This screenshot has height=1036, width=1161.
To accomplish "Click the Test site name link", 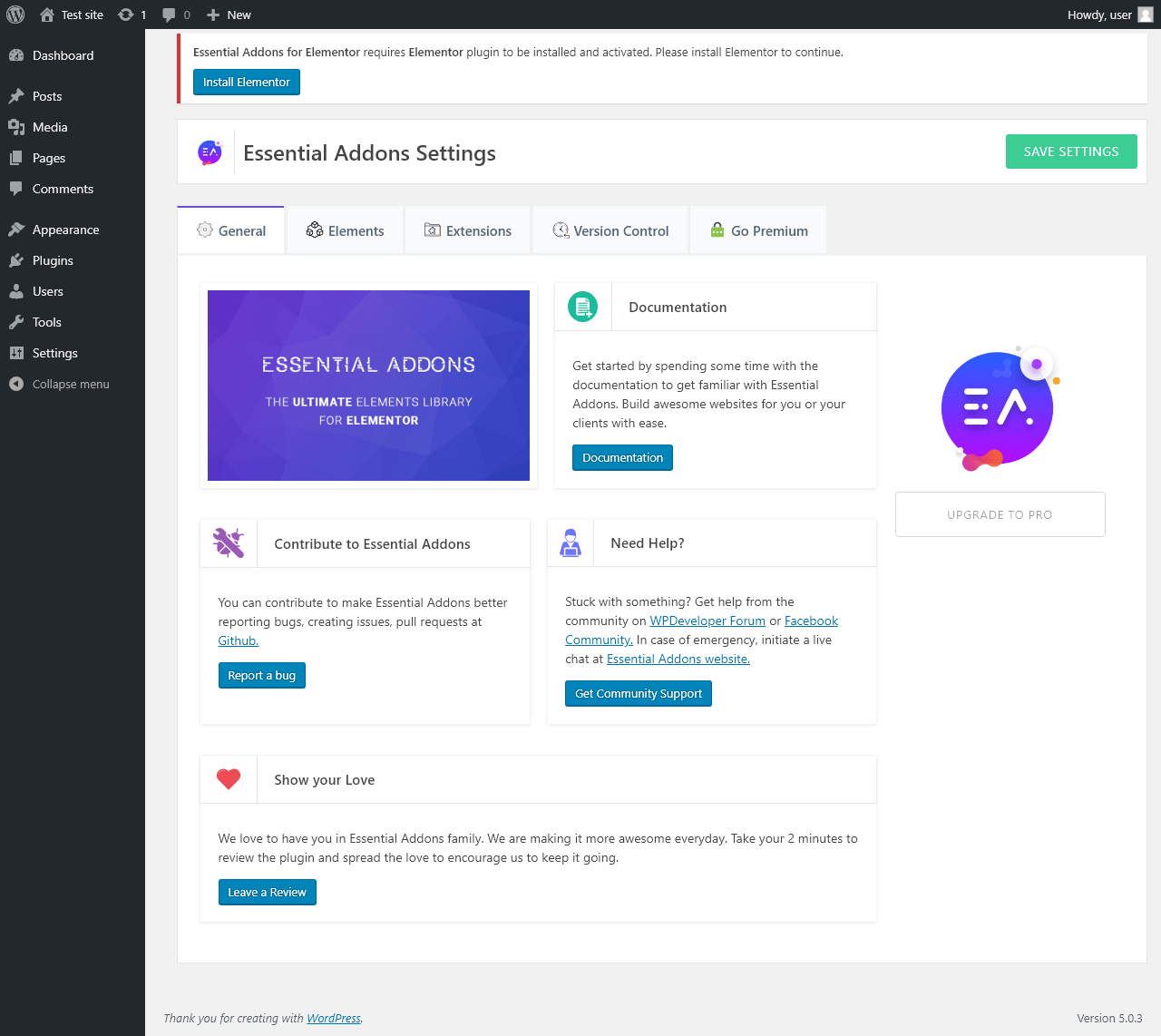I will 83,15.
